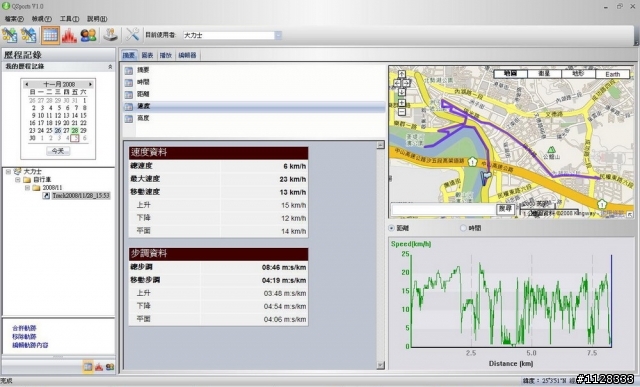Switch map to 衛星 view

click(x=544, y=74)
